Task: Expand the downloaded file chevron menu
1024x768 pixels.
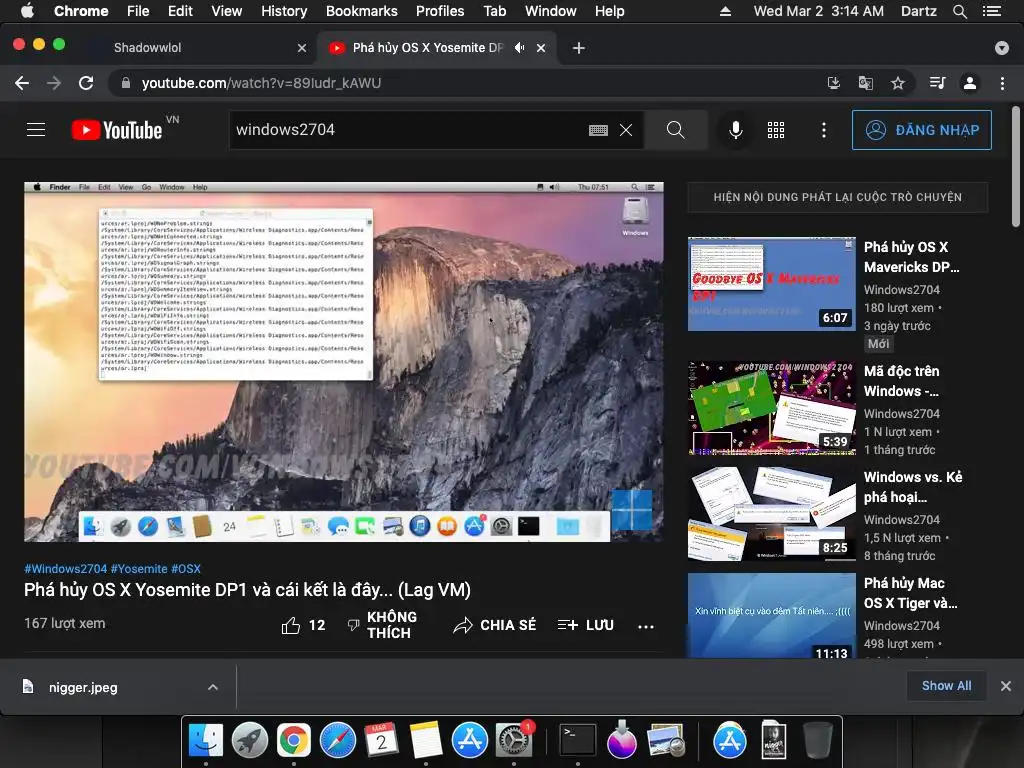Action: [x=212, y=687]
